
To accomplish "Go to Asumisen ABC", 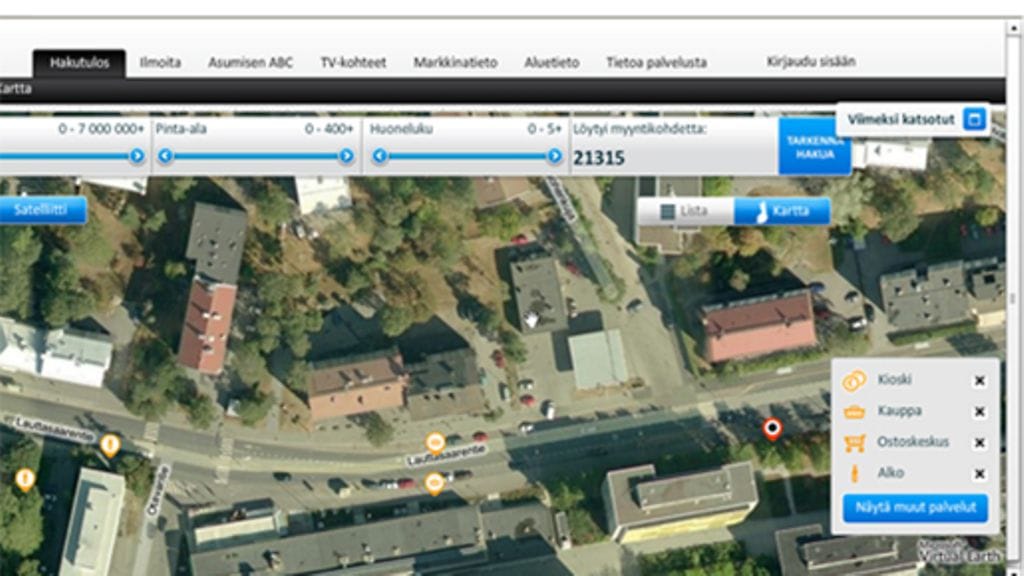I will tap(250, 63).
